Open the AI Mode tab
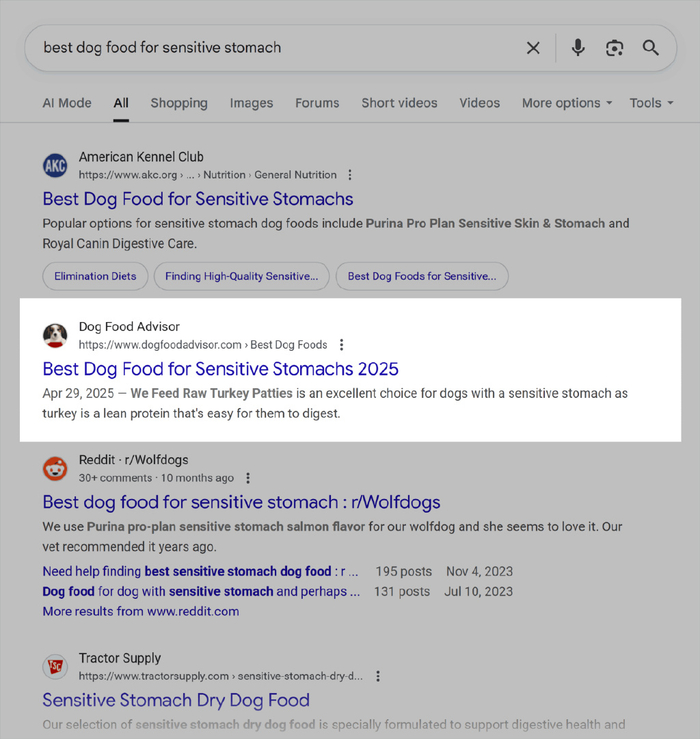700x739 pixels. (67, 103)
